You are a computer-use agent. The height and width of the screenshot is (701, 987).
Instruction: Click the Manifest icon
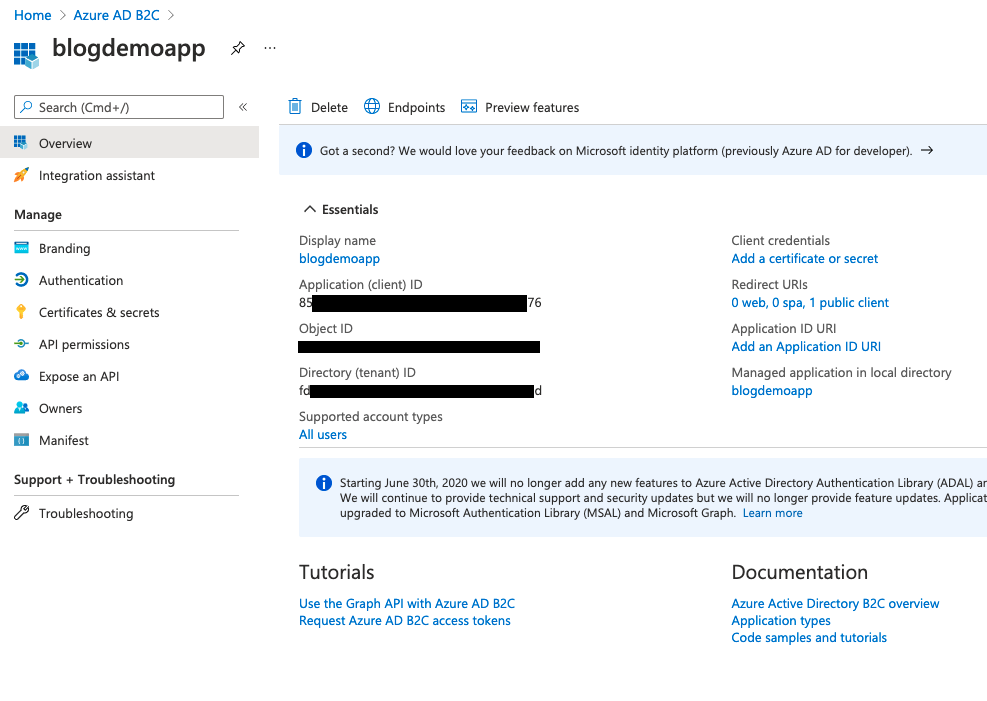pyautogui.click(x=21, y=440)
